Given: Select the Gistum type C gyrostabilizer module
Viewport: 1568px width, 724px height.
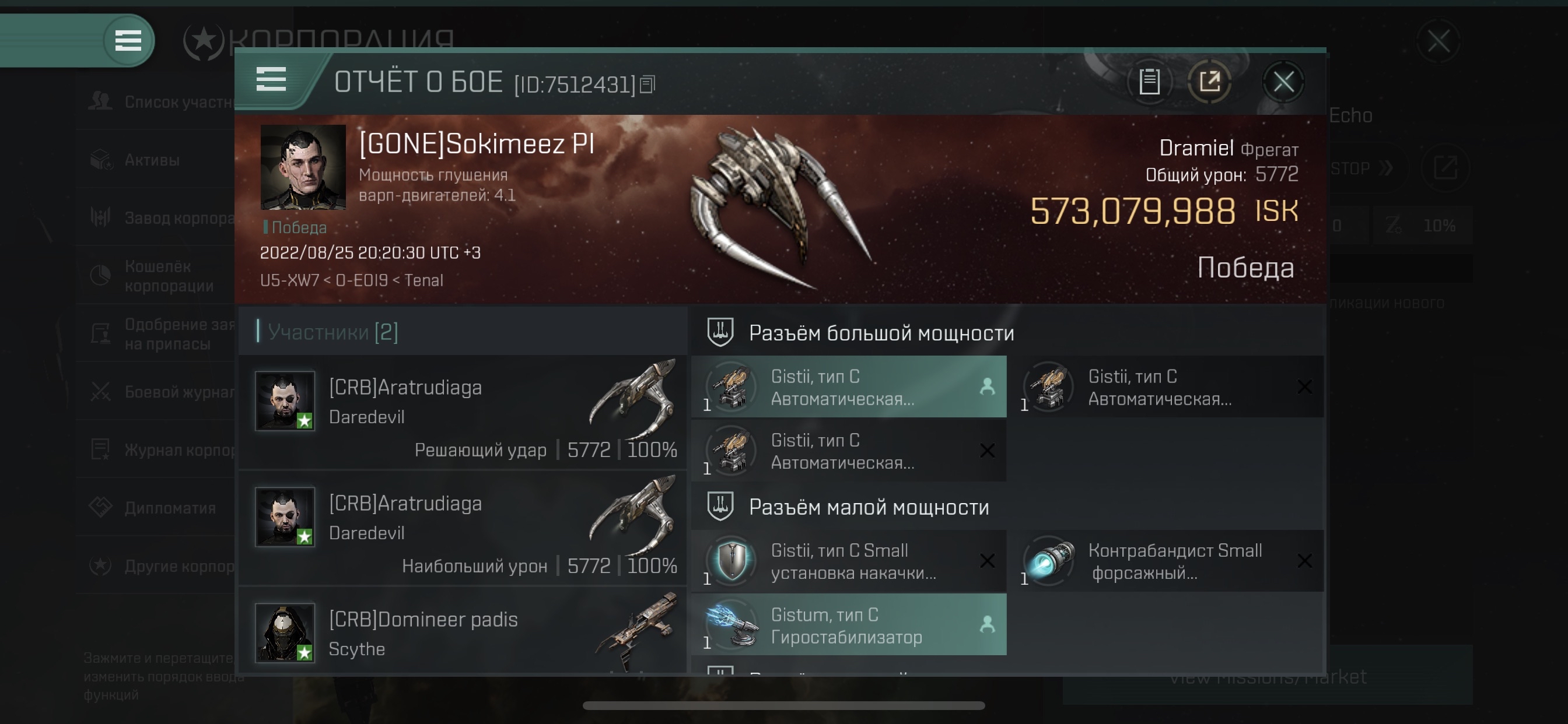Looking at the screenshot, I should 849,625.
